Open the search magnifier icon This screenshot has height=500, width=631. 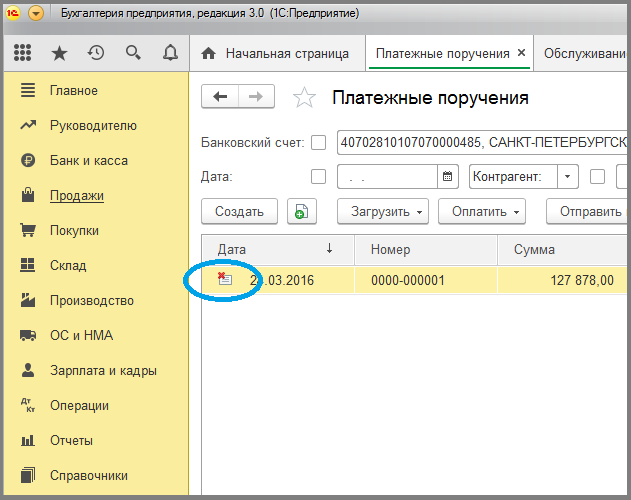(133, 53)
